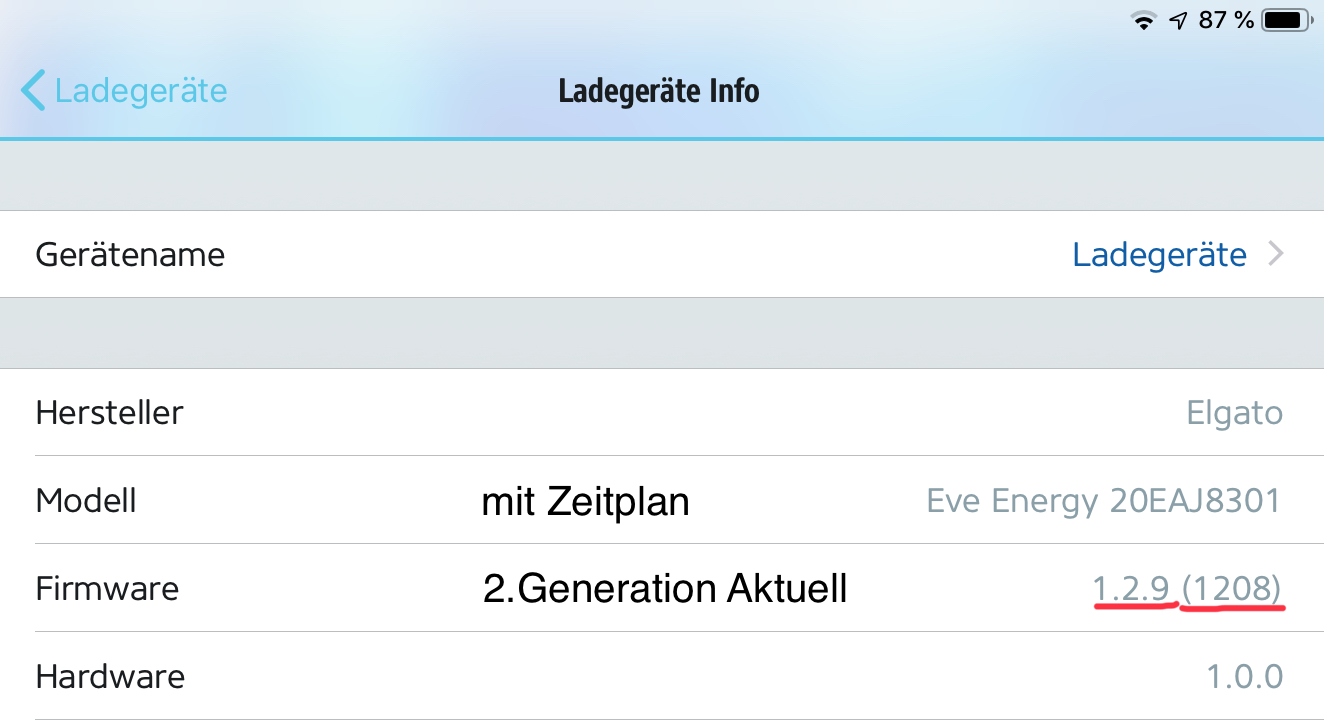1324x726 pixels.
Task: Click the Elgato manufacturer value
Action: (1234, 412)
